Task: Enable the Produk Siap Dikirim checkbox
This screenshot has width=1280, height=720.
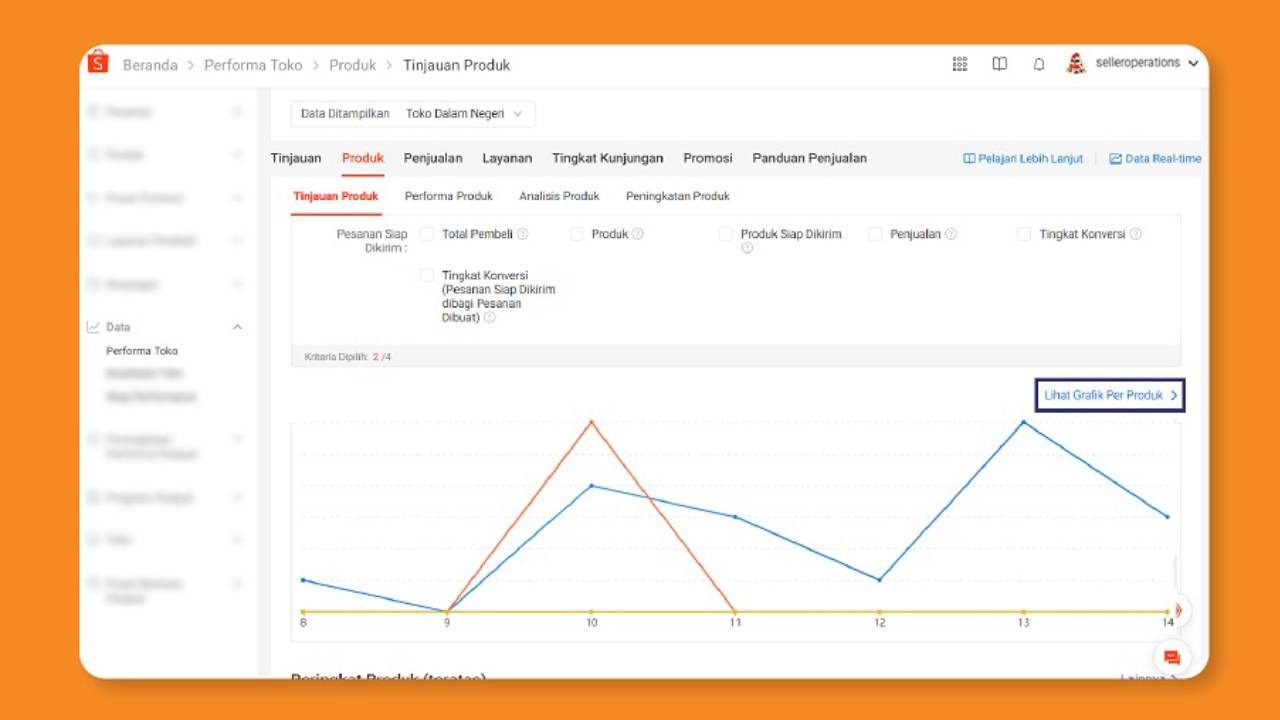Action: click(x=726, y=234)
